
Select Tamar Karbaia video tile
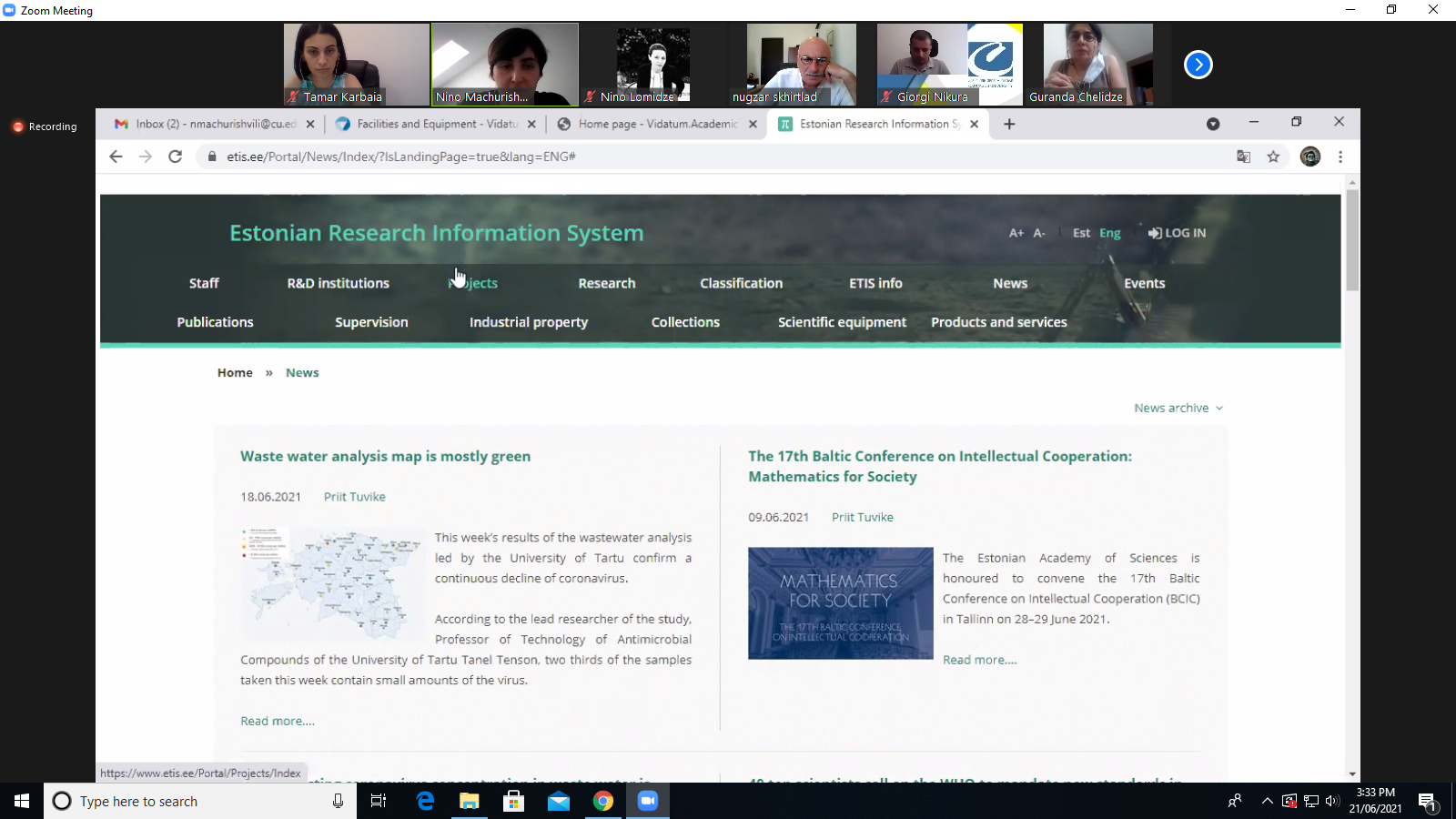(x=356, y=65)
